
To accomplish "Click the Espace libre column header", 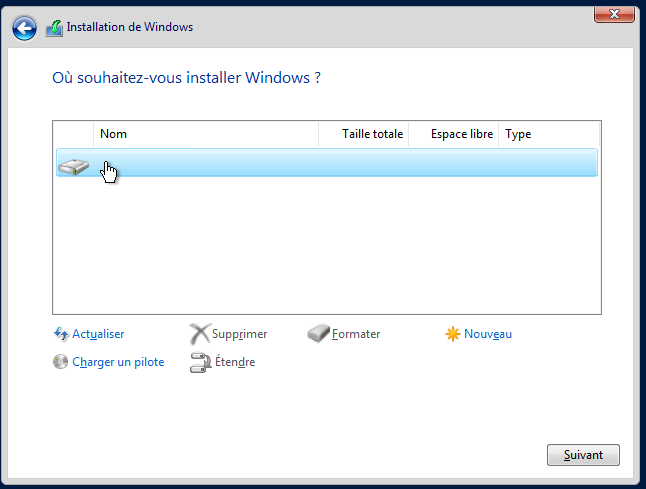I will coord(453,134).
